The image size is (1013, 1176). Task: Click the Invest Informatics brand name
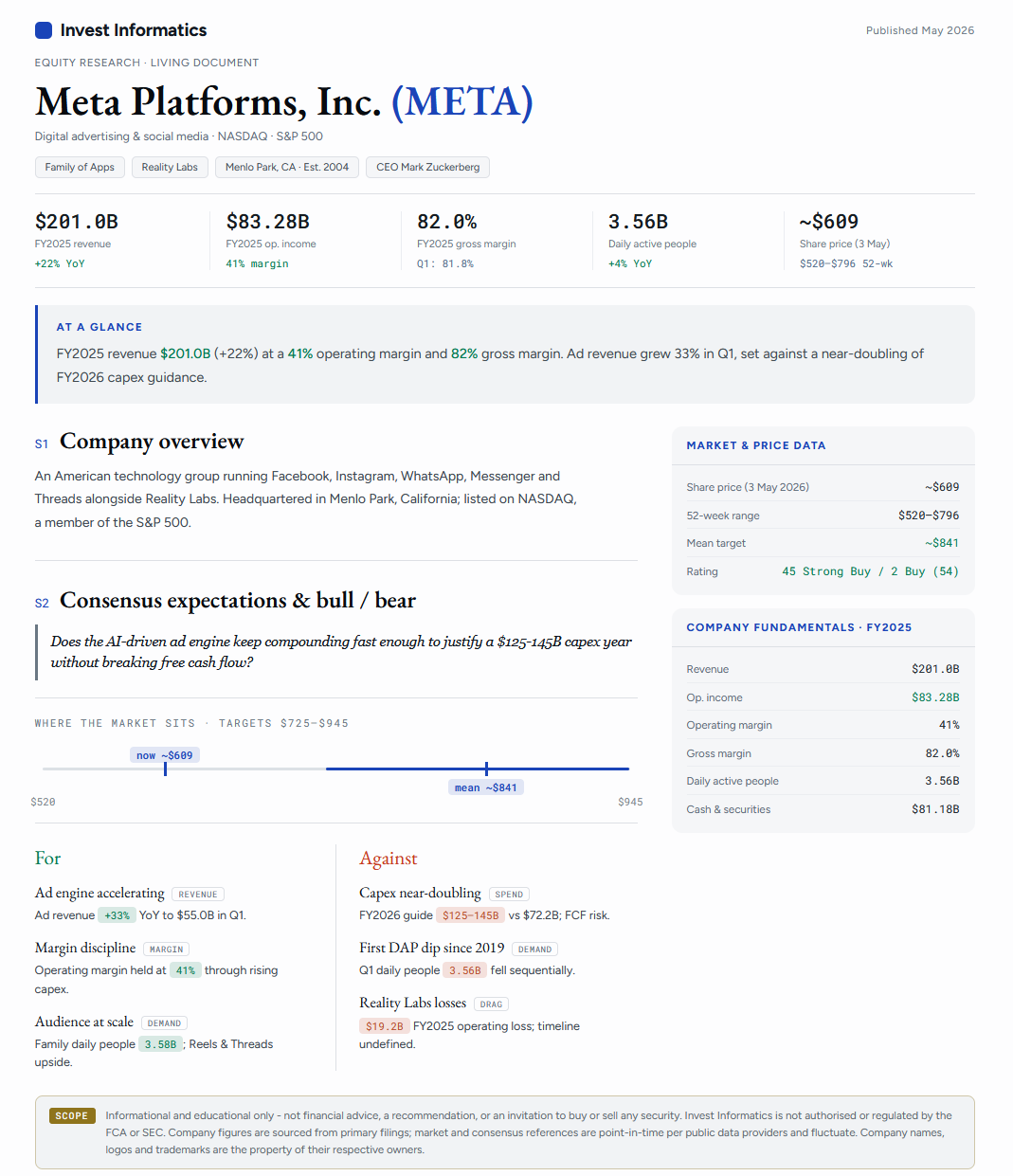coord(134,30)
